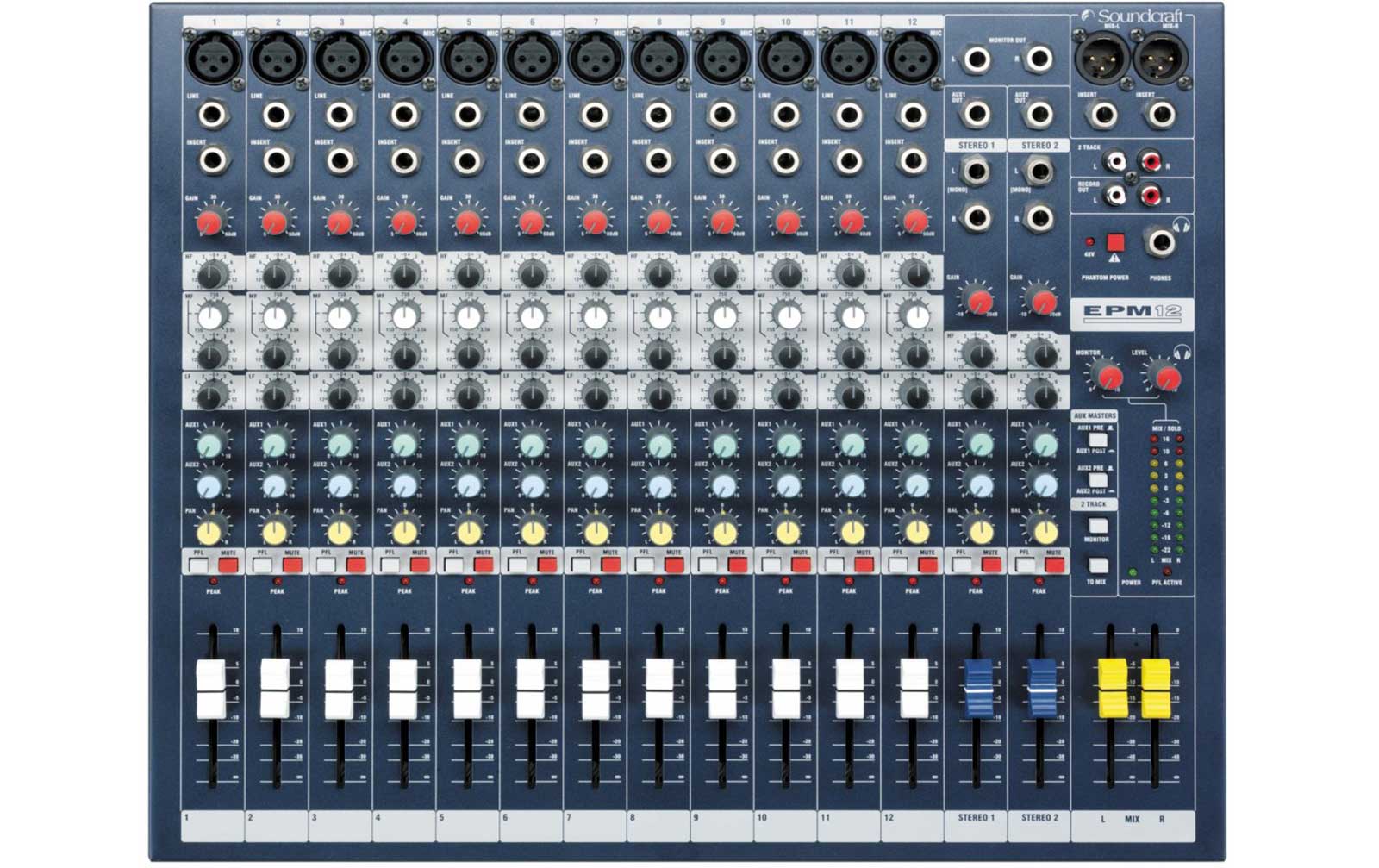The width and height of the screenshot is (1379, 868).
Task: Push the 2 TRACK TO MIX button
Action: point(1097,565)
